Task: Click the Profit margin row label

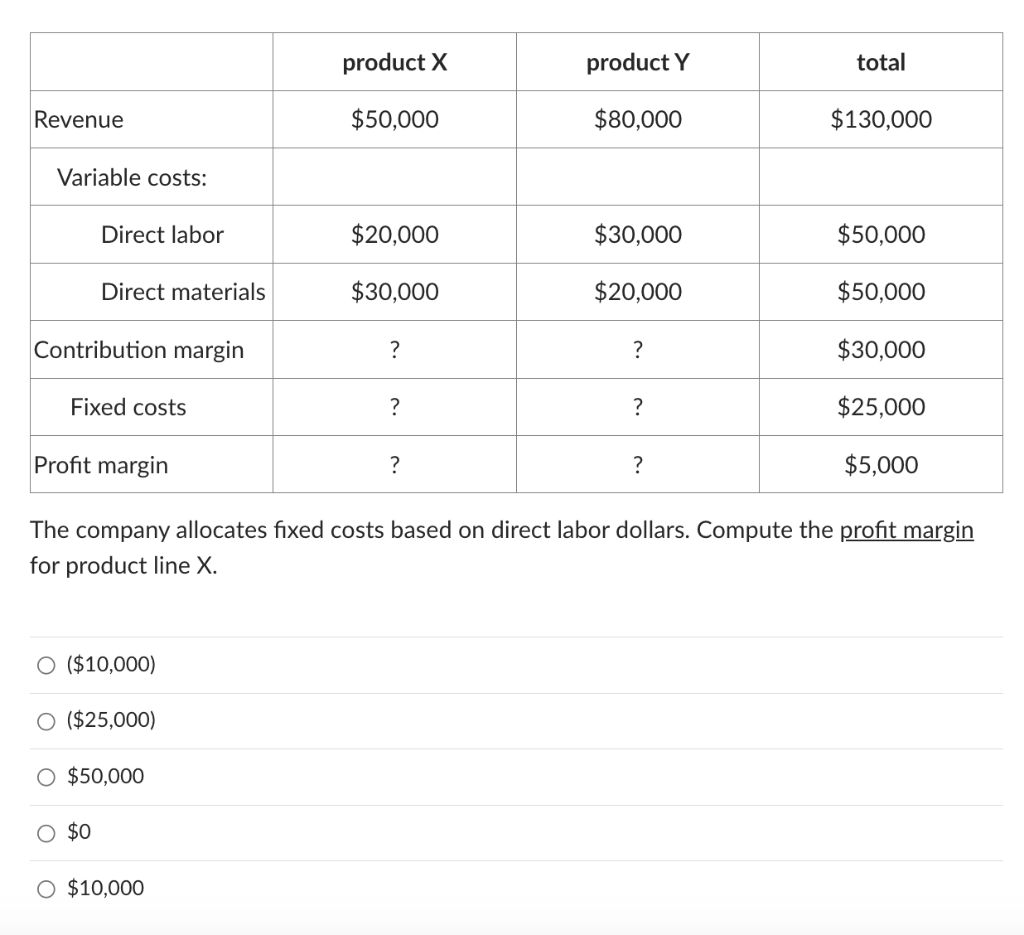Action: coord(101,464)
